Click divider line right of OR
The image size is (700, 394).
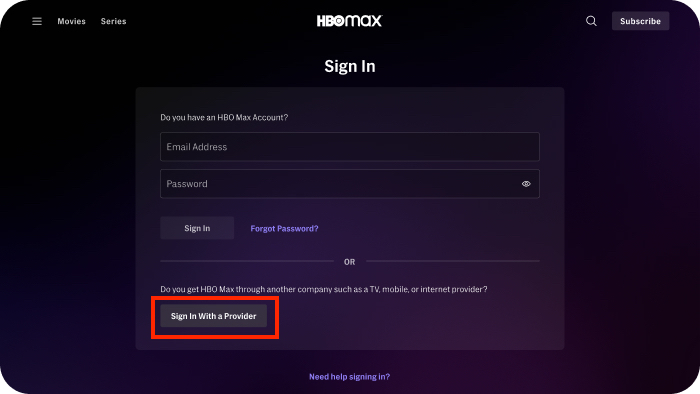click(453, 261)
